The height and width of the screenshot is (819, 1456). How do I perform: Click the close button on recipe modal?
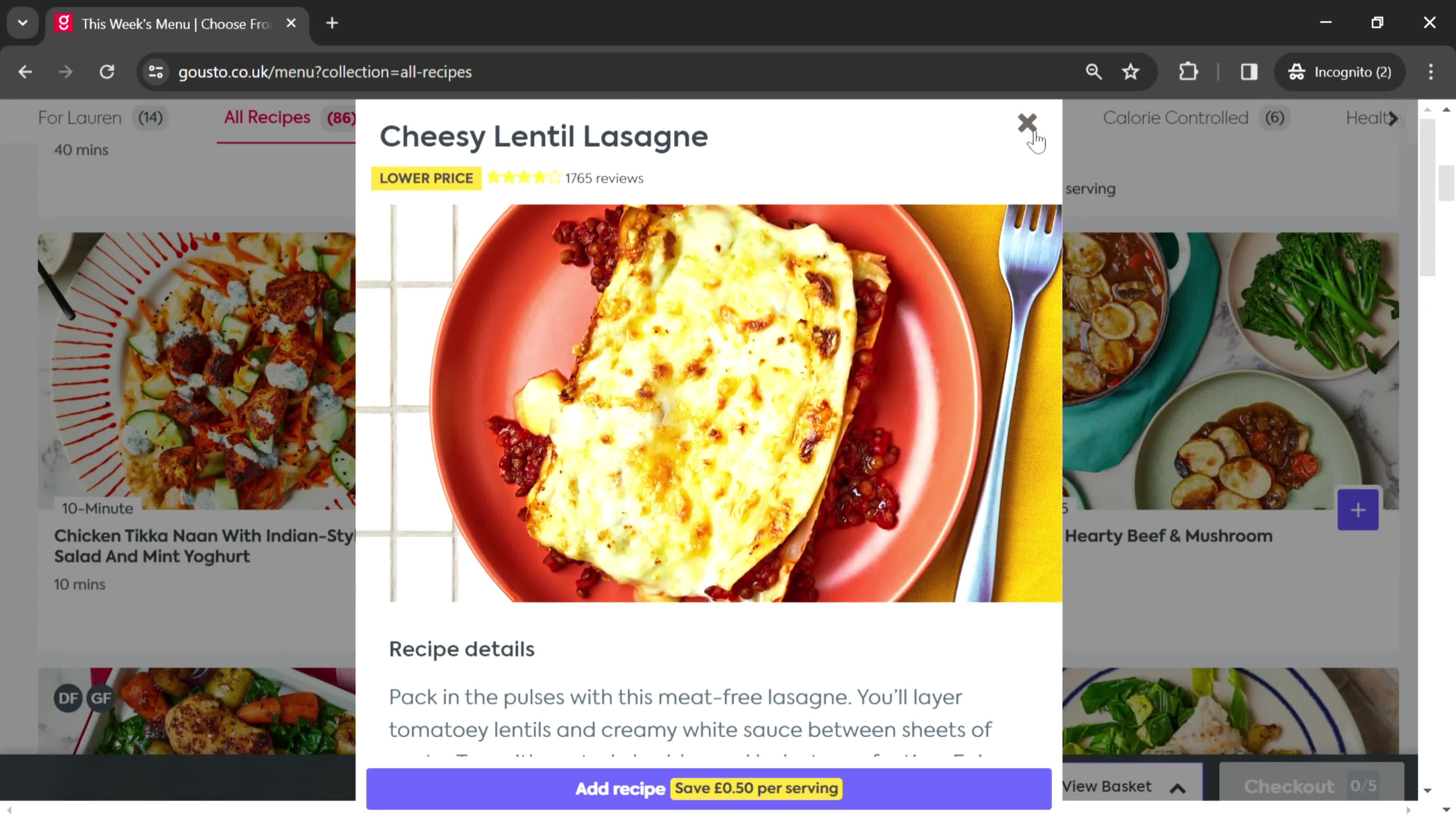point(1027,125)
